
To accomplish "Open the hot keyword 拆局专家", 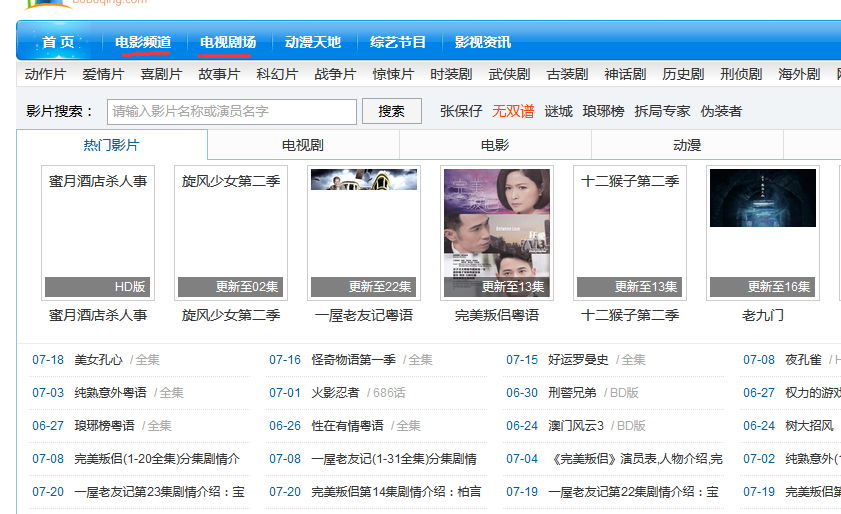I will coord(662,111).
